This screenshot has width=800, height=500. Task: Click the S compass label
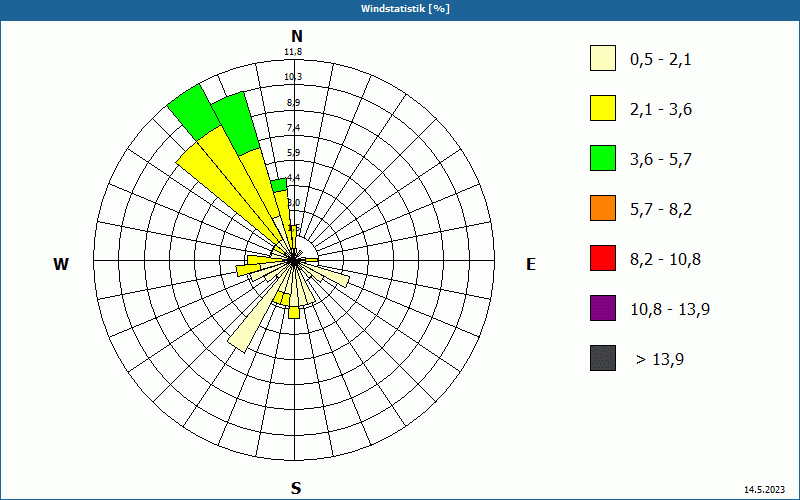[296, 488]
